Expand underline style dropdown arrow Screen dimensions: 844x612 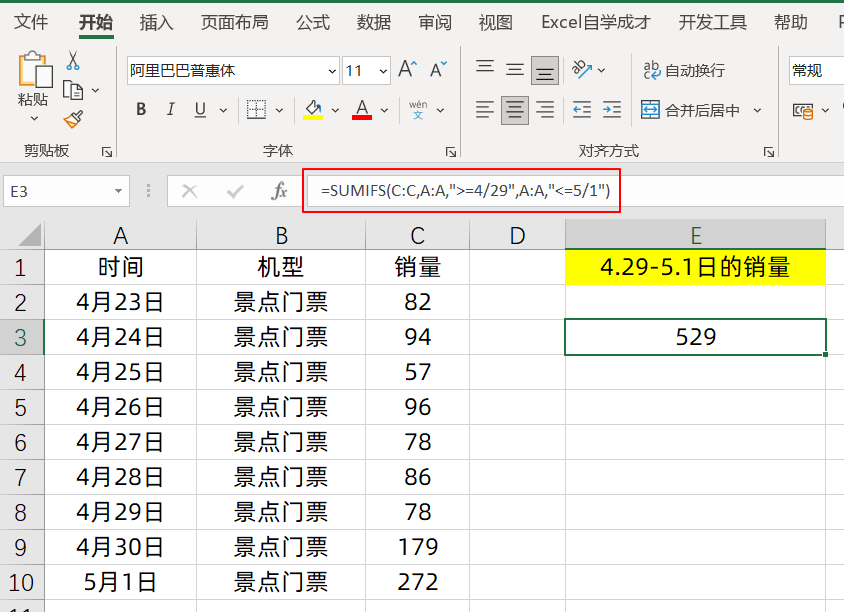point(223,110)
